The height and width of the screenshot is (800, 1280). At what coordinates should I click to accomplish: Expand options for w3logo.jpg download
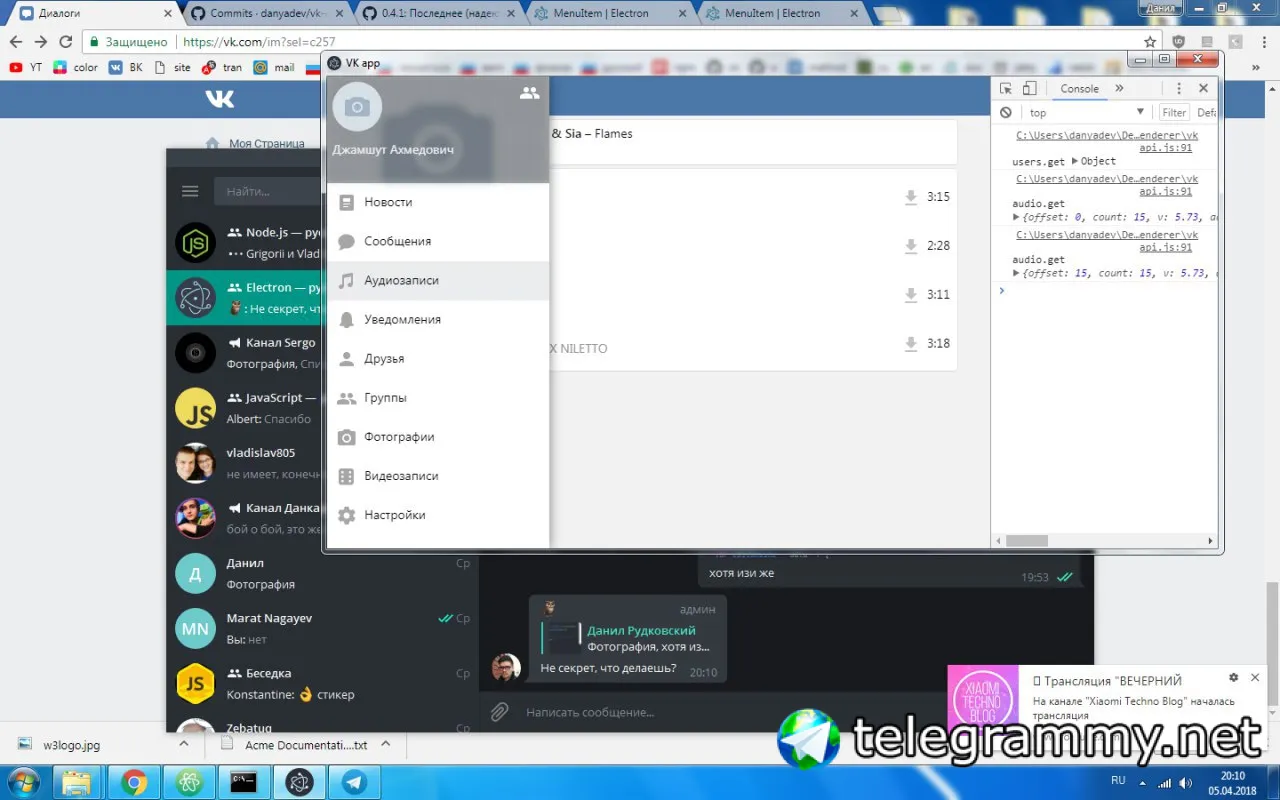183,744
